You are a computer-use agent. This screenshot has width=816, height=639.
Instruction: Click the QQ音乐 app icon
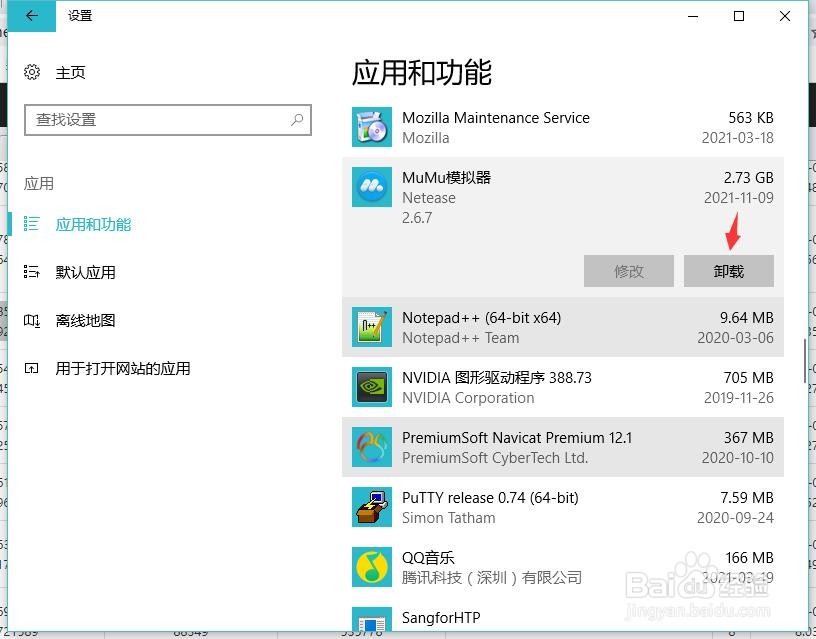(x=371, y=567)
